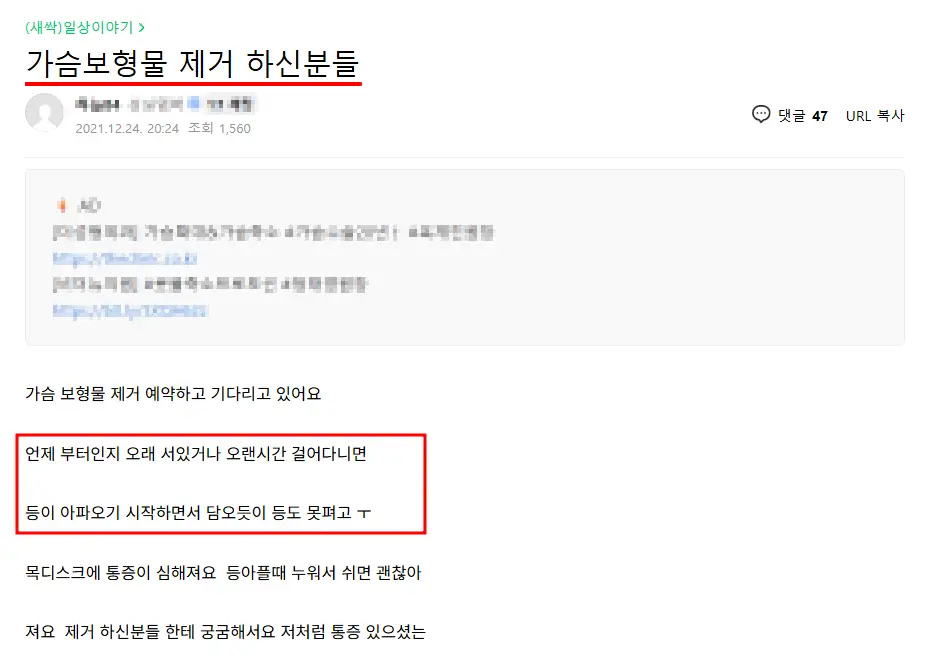
Task: Click the blurred AD label
Action: [89, 206]
